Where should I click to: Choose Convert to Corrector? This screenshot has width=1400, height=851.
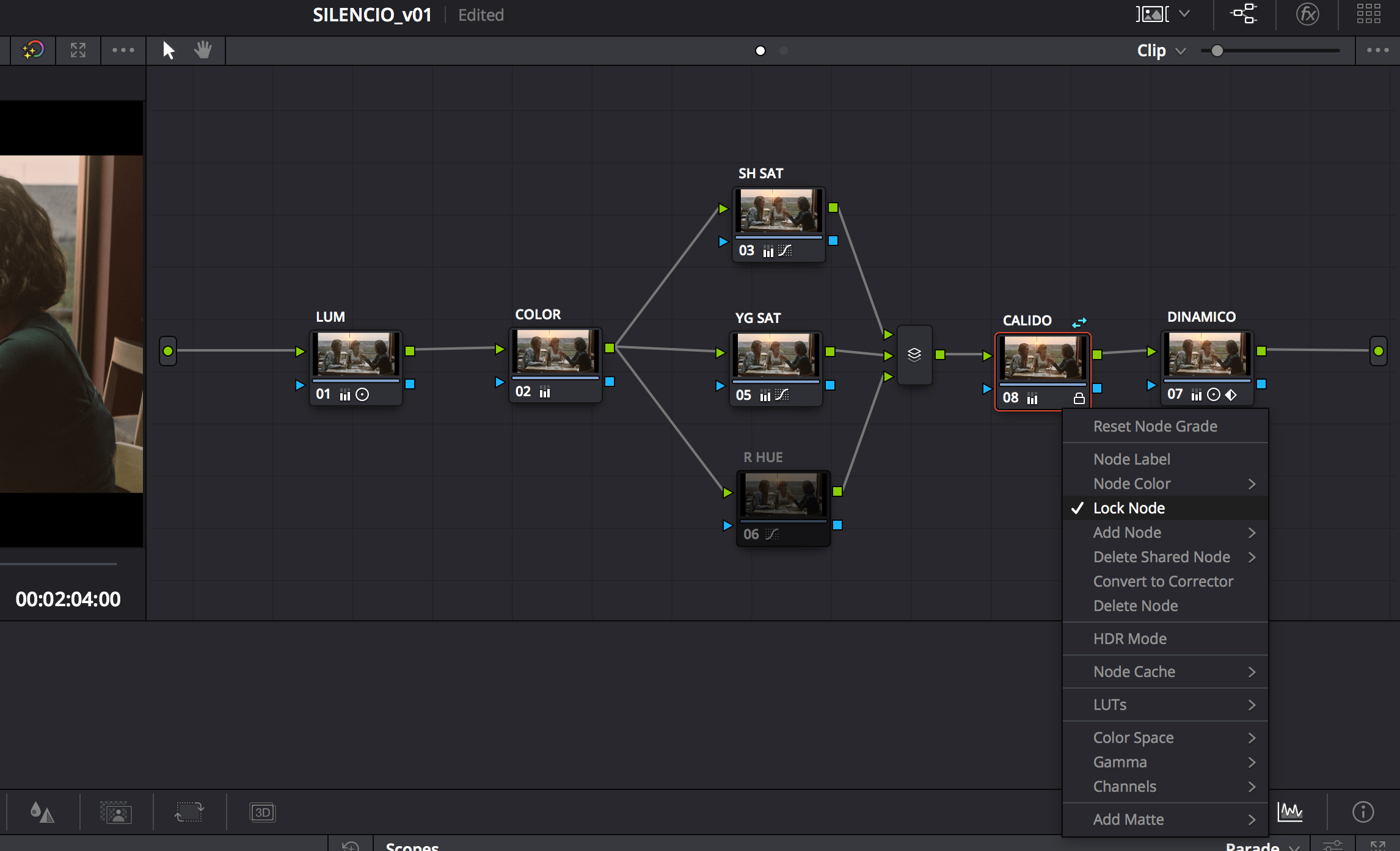1163,581
